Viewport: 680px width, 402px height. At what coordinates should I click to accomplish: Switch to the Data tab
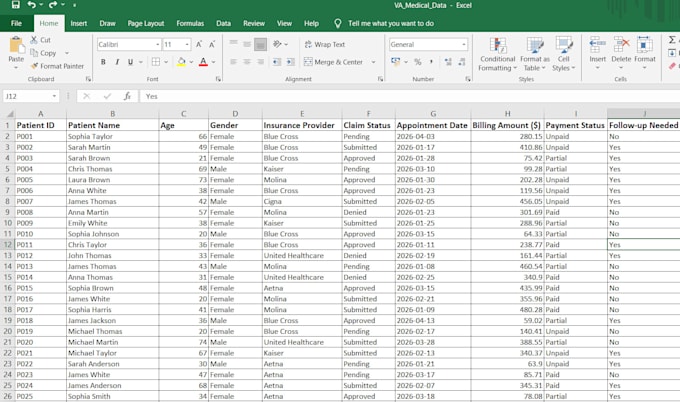[x=223, y=23]
